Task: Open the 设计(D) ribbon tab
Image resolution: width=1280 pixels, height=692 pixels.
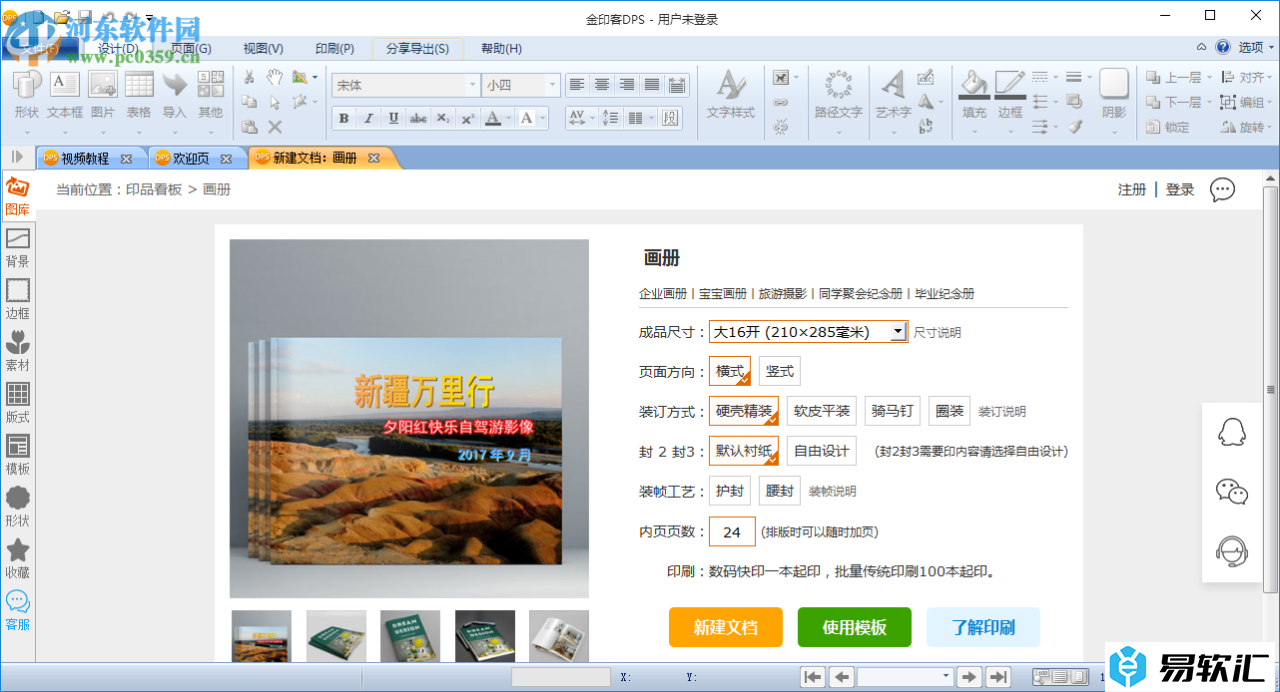Action: [118, 48]
